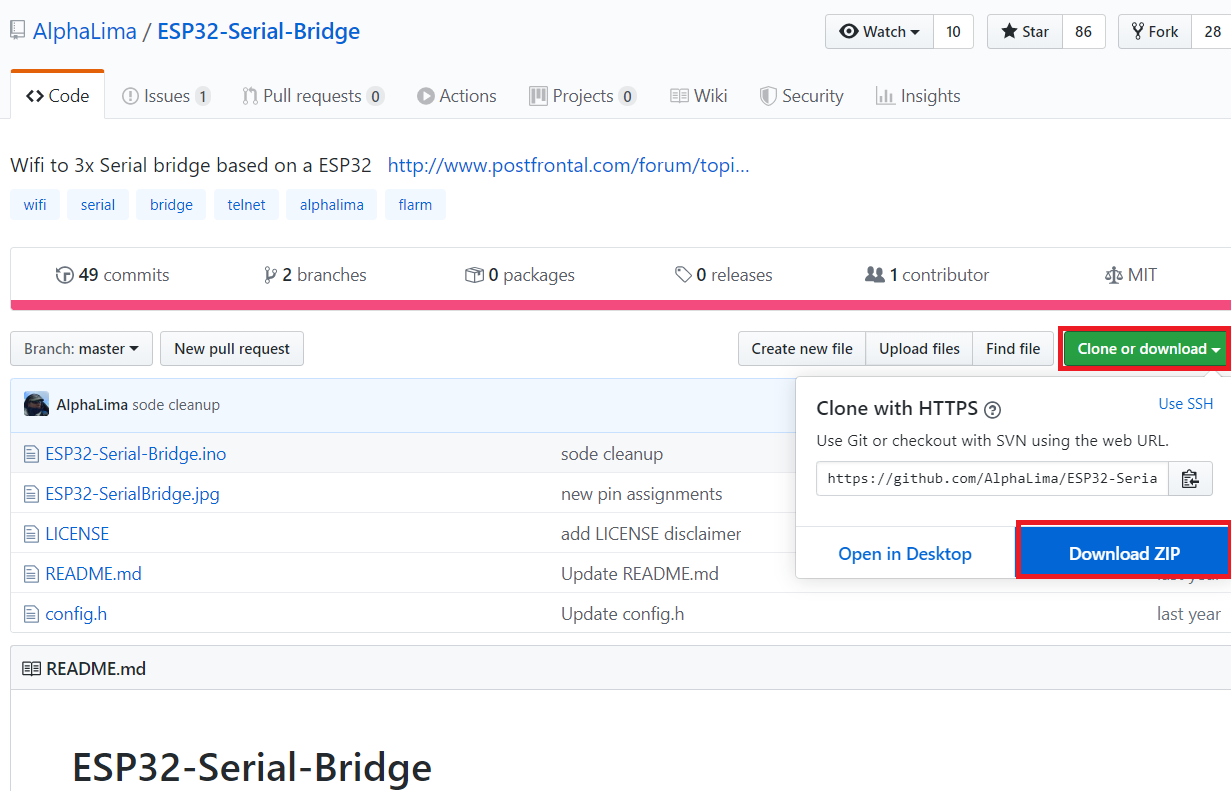Switch to the Issues tab
This screenshot has width=1231, height=791.
(165, 96)
